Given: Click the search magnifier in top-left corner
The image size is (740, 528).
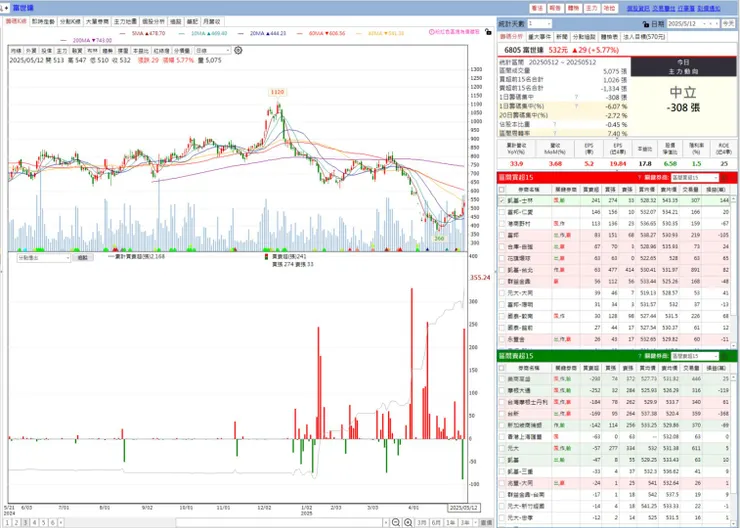Looking at the screenshot, I should [2, 8].
